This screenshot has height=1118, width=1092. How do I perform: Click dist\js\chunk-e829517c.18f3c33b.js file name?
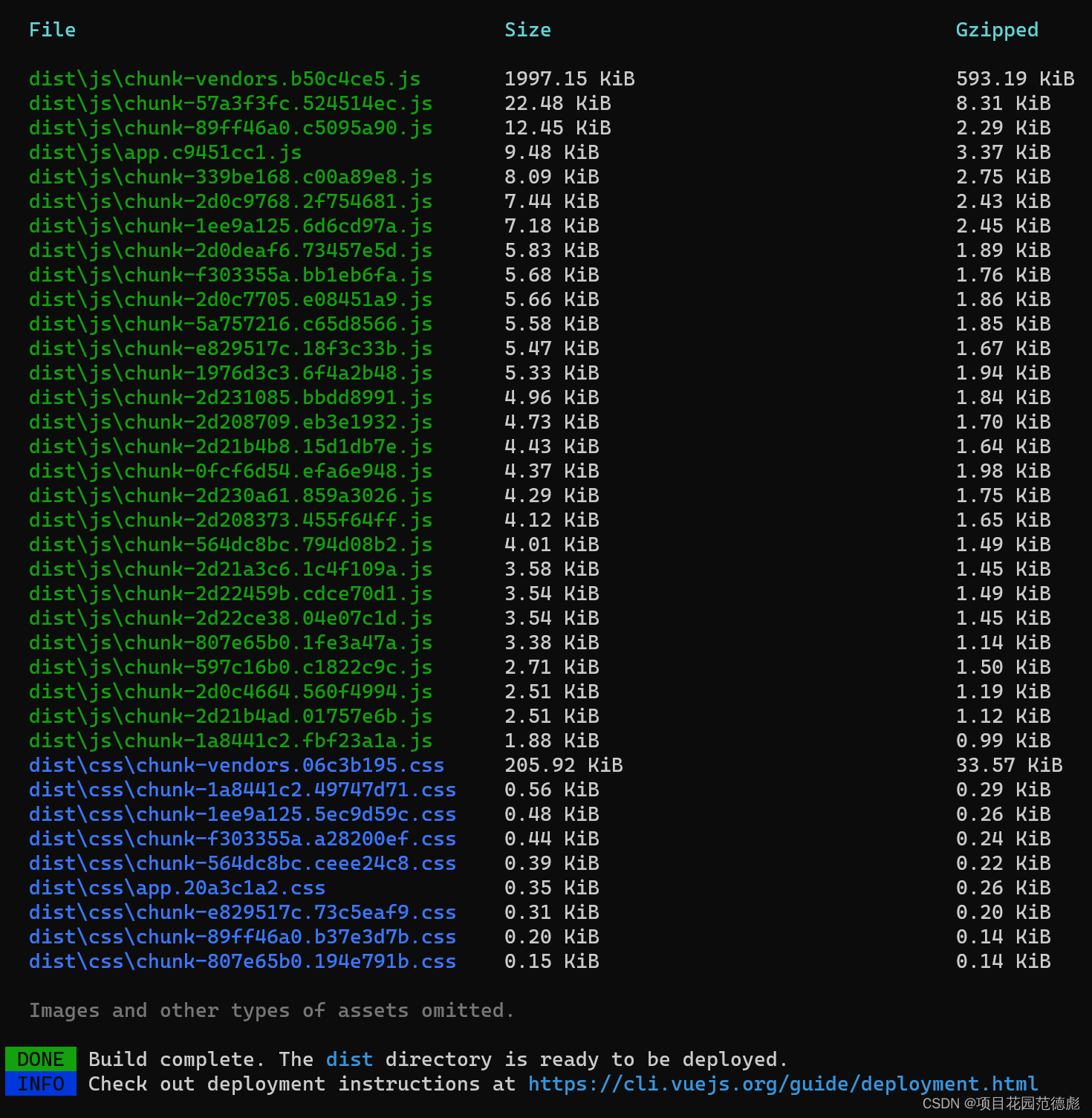[231, 348]
